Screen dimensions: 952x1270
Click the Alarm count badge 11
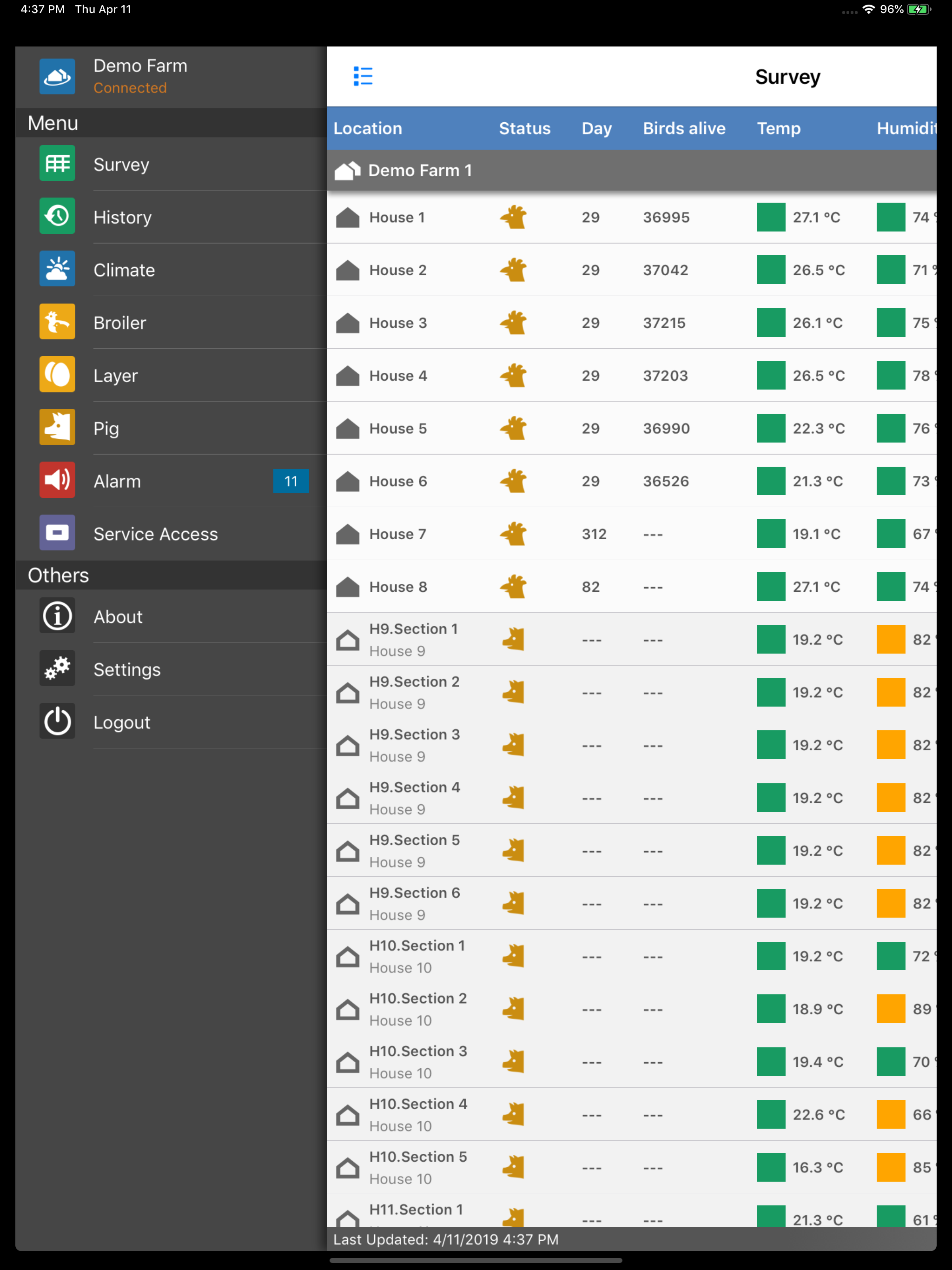(291, 481)
